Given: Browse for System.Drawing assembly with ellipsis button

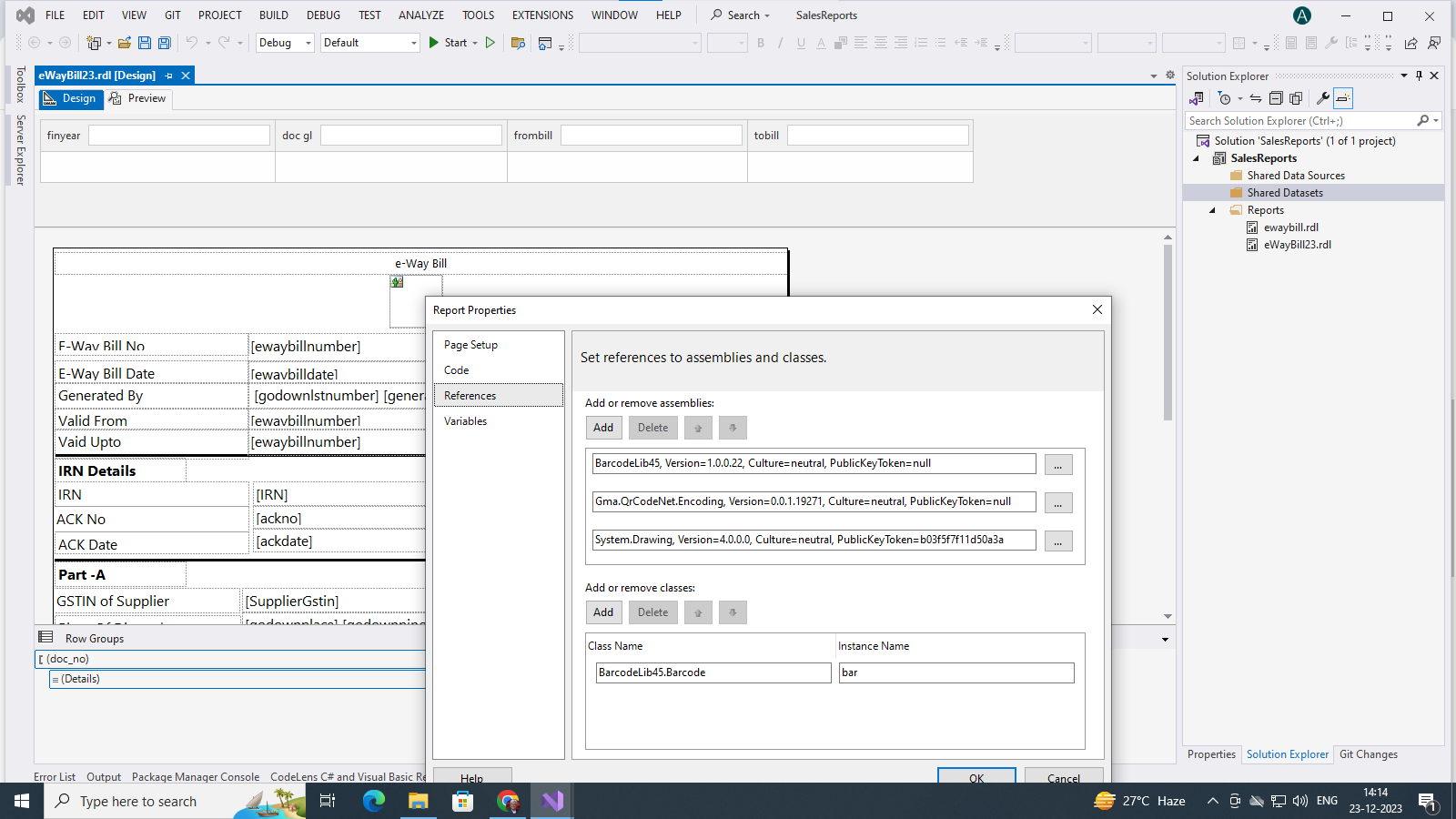Looking at the screenshot, I should [x=1058, y=541].
